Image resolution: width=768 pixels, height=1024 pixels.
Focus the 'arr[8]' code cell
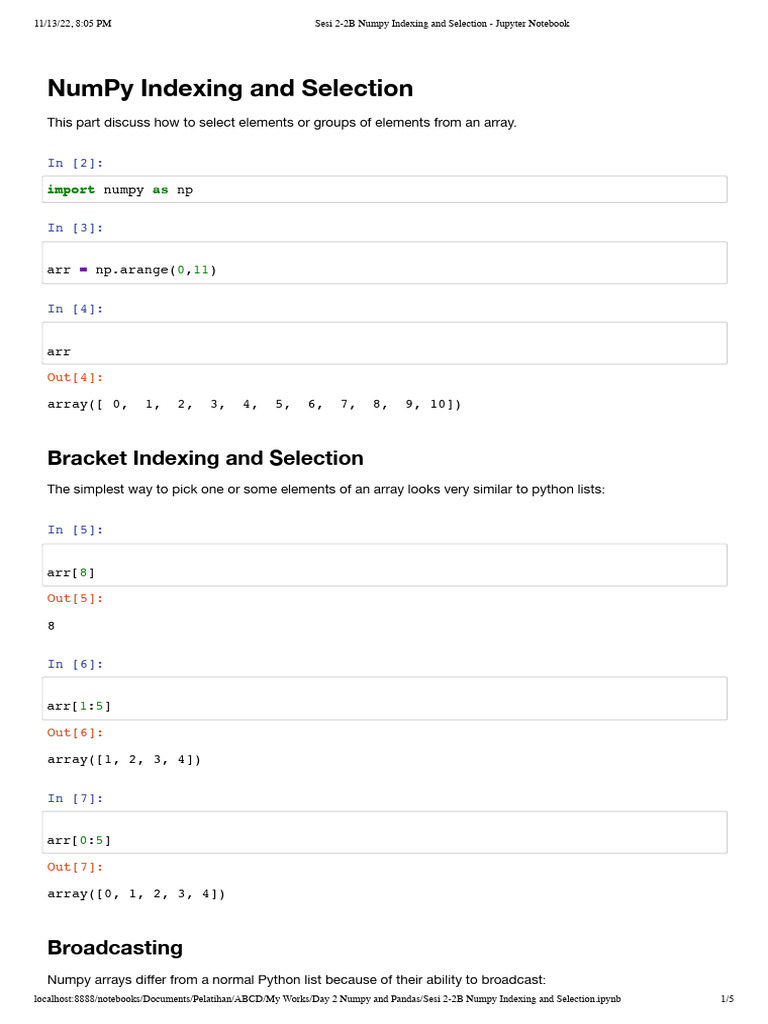click(x=386, y=565)
